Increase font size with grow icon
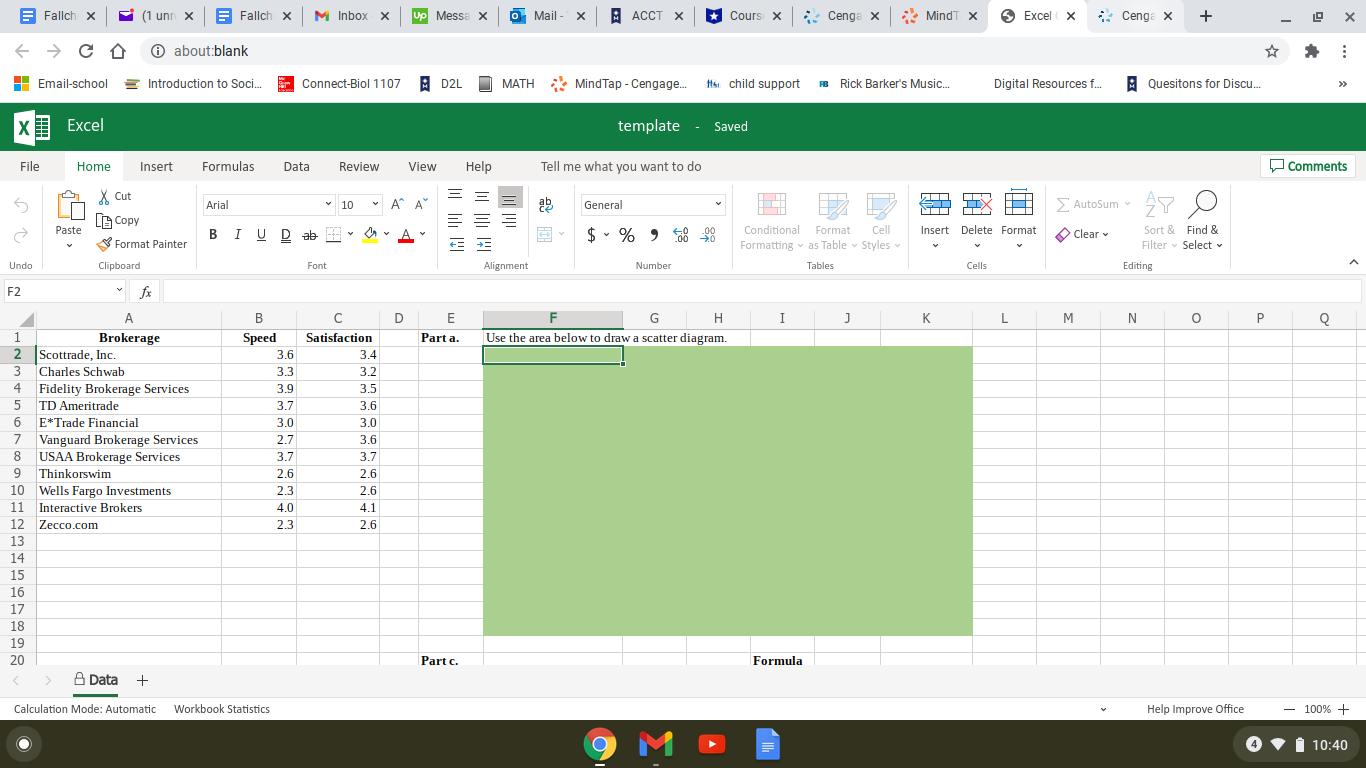Image resolution: width=1366 pixels, height=768 pixels. point(398,204)
